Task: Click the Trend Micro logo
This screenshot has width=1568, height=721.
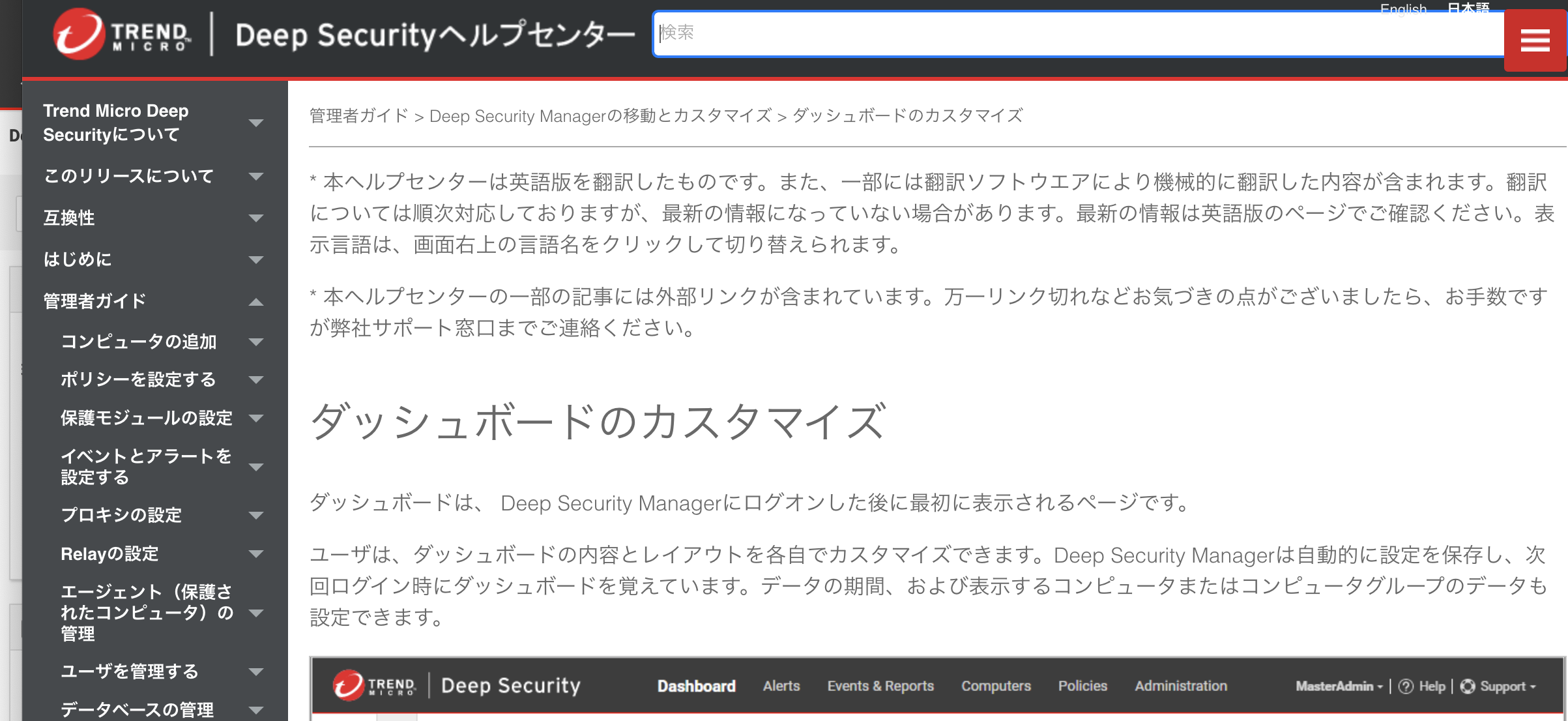Action: pos(122,35)
